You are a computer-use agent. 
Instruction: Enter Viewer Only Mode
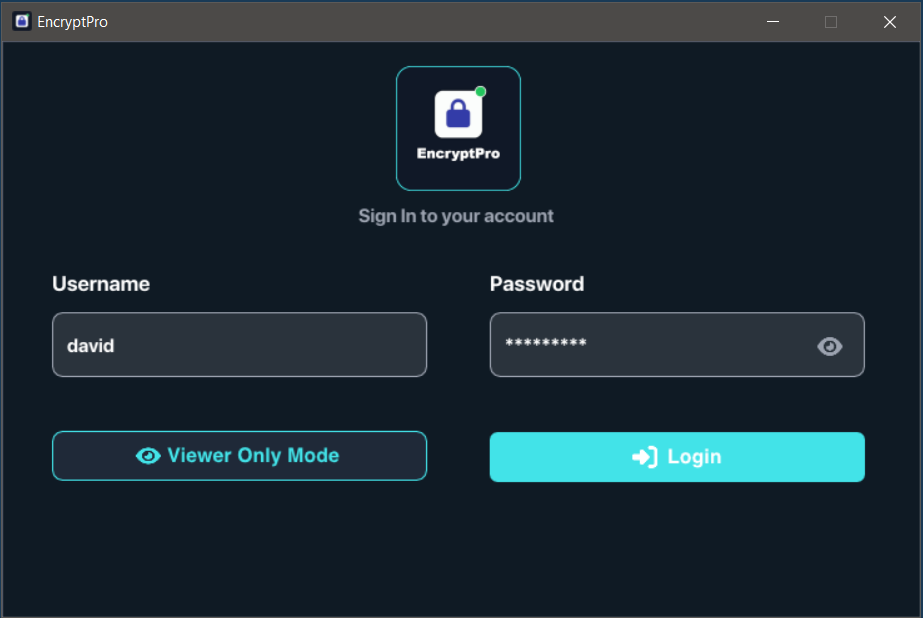pos(240,456)
